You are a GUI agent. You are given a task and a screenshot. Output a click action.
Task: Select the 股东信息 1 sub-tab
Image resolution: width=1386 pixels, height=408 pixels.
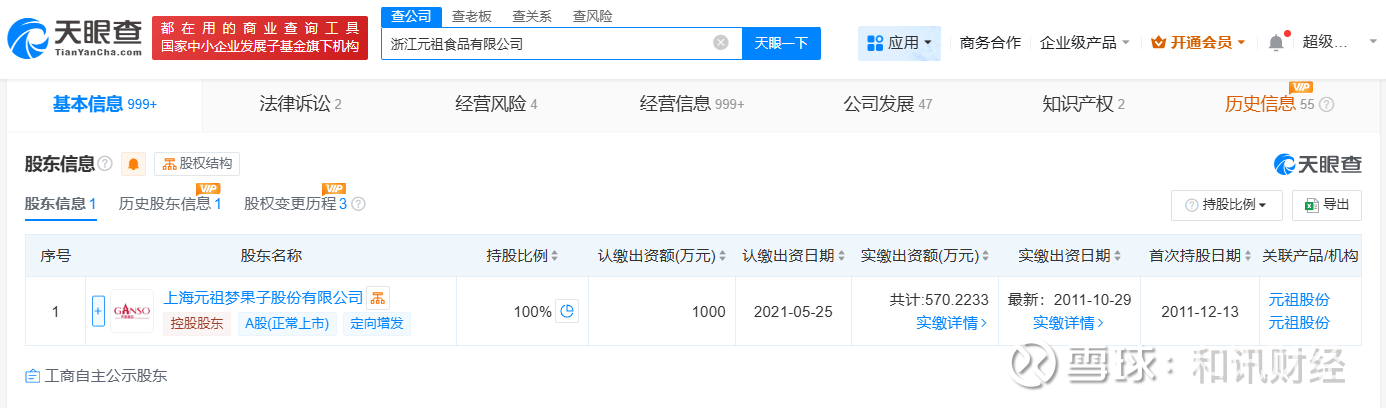click(60, 204)
